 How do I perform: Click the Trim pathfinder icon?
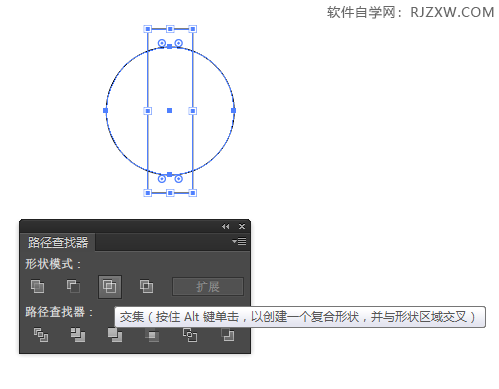coord(78,335)
